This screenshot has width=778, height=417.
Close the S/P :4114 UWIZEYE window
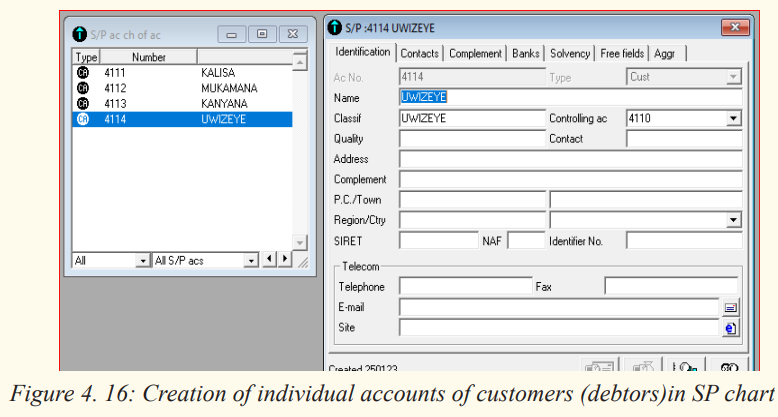point(735,27)
